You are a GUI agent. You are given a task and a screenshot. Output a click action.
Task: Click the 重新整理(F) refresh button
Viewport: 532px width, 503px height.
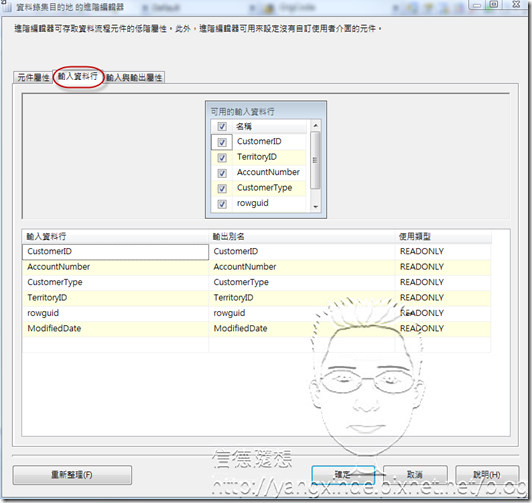click(72, 475)
